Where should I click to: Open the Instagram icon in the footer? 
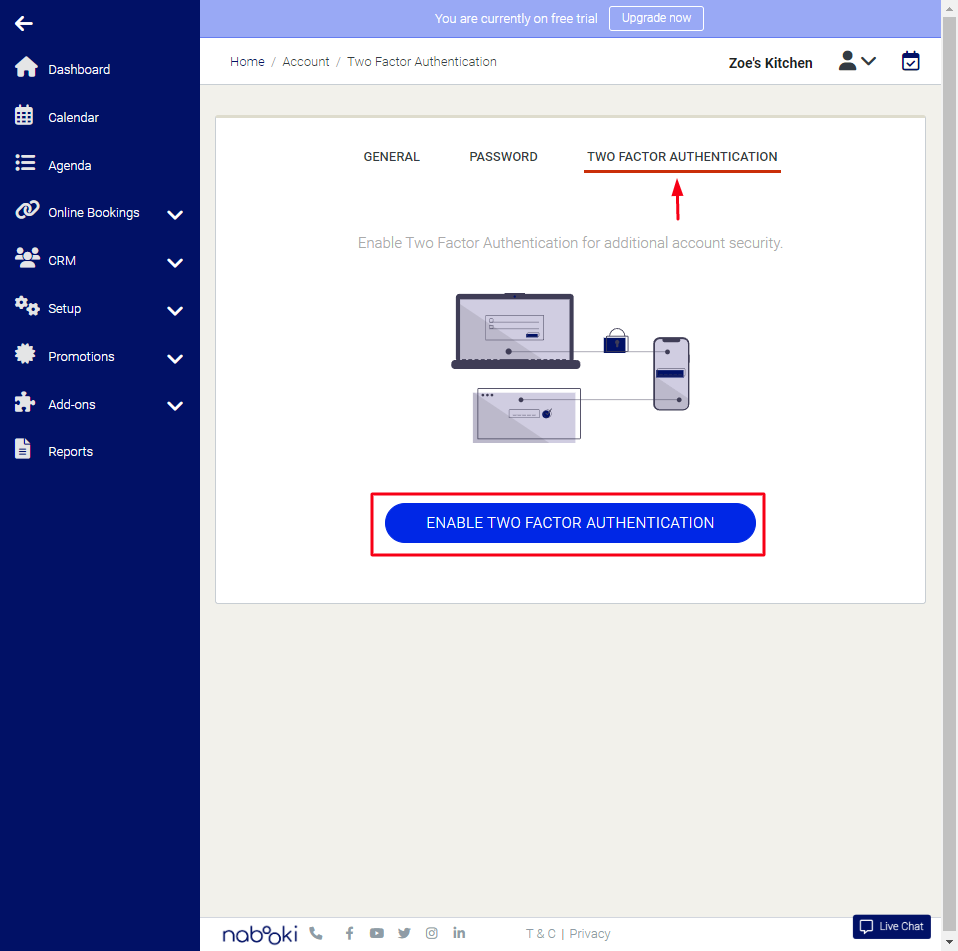click(x=431, y=933)
